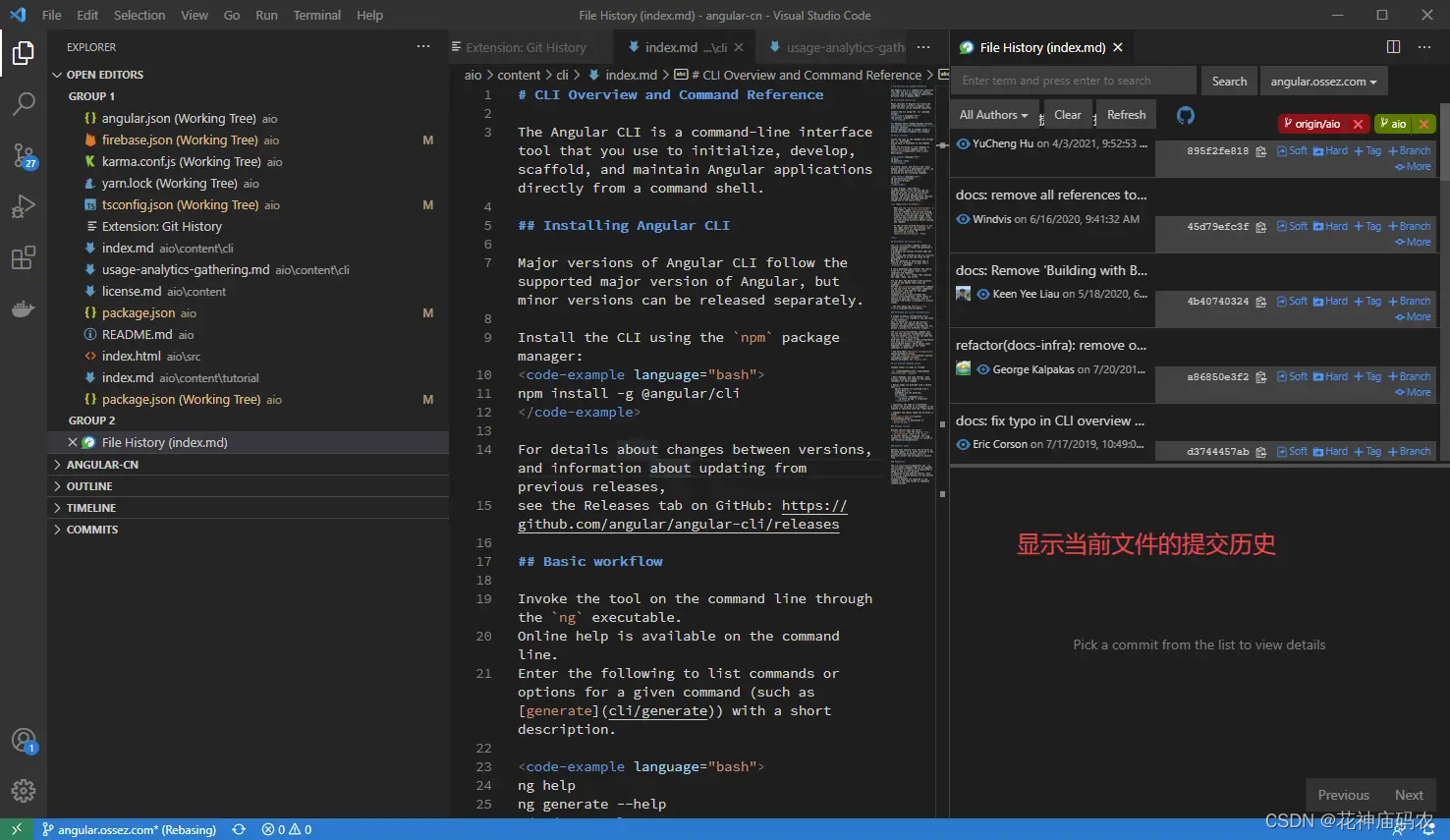Screen dimensions: 1450x840
Task: View Eric Corson commit via eye icon
Action: (963, 444)
